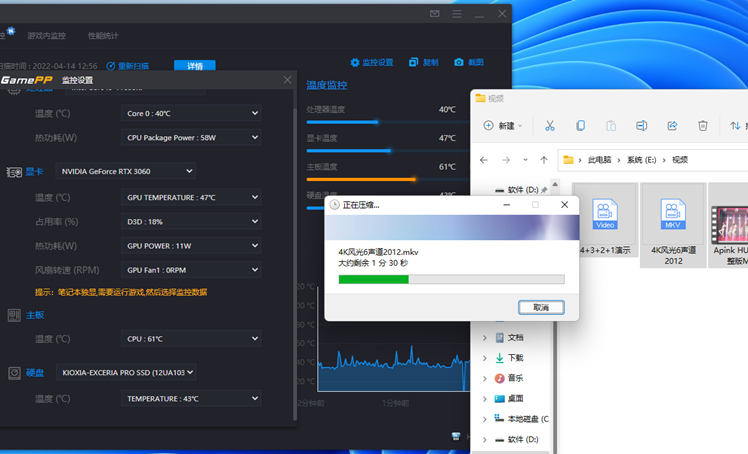The width and height of the screenshot is (748, 454).
Task: Open the hamburger menu in GamePP title bar
Action: [457, 14]
